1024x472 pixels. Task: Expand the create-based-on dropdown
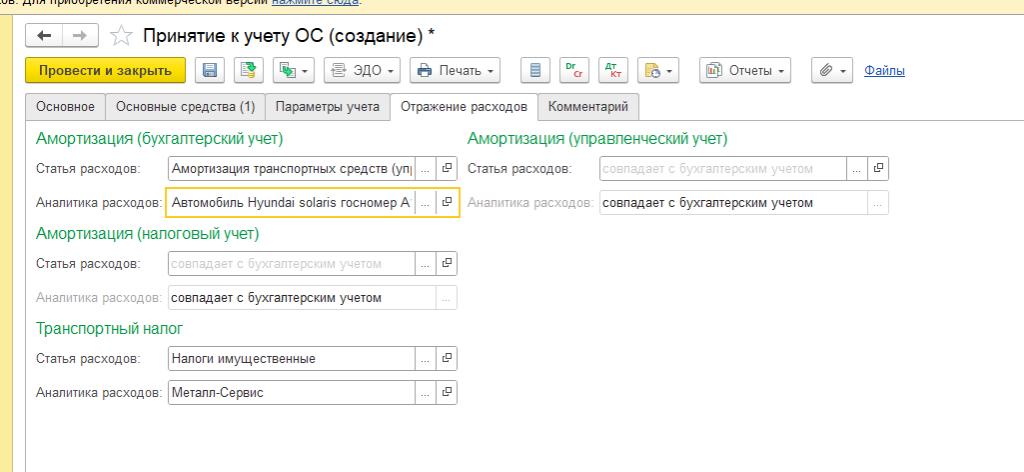coord(293,70)
